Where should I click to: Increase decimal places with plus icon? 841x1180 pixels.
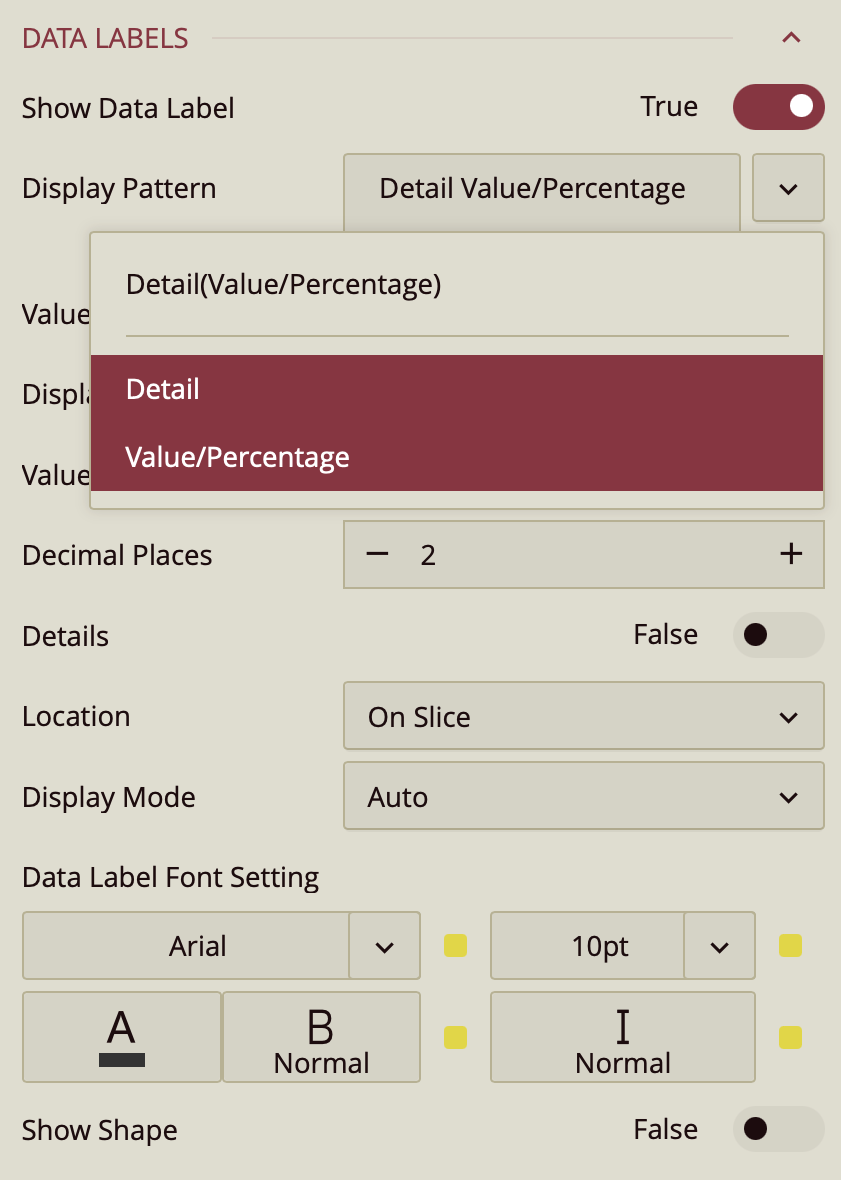point(791,554)
